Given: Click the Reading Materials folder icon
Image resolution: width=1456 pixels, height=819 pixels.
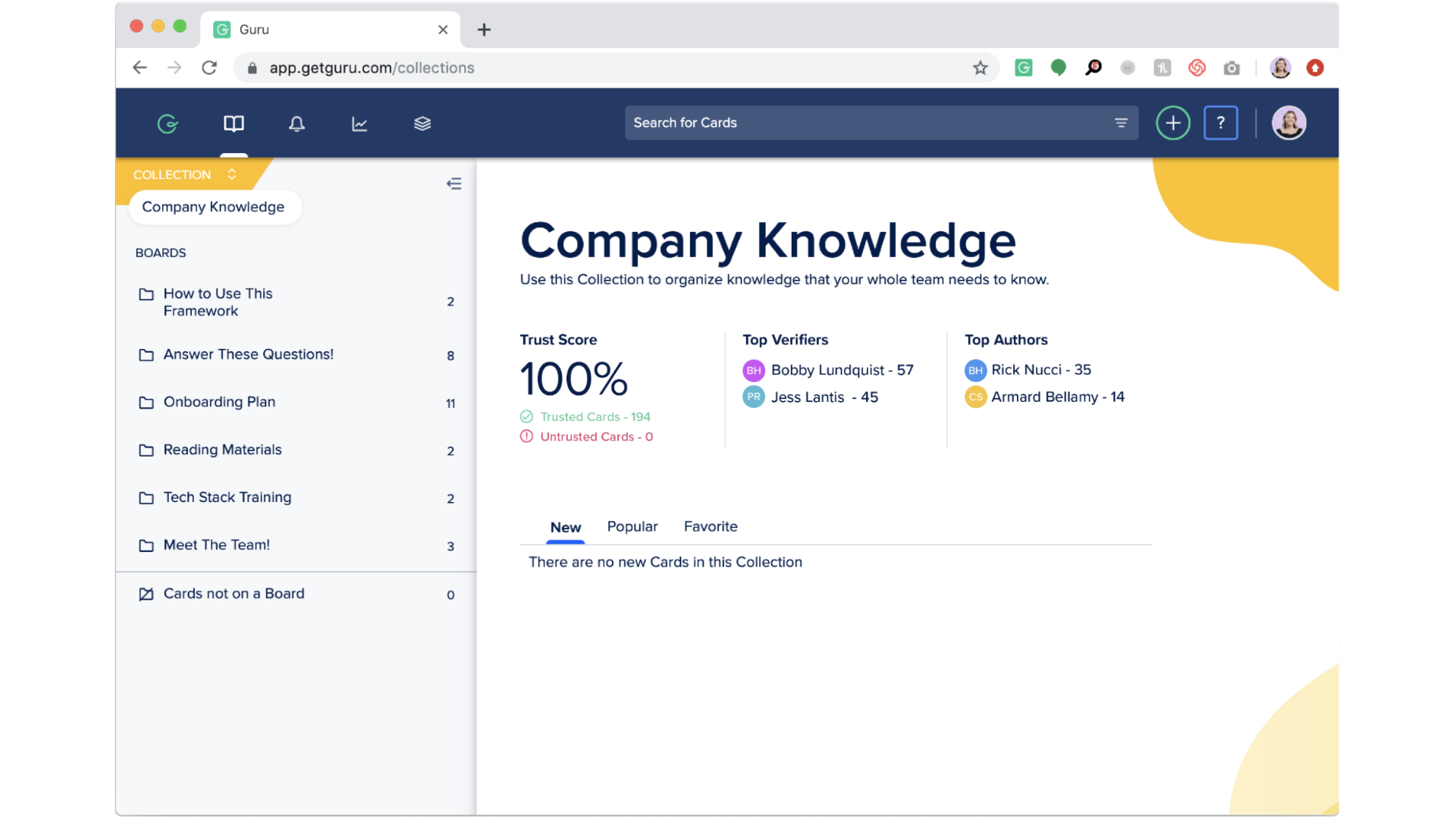Looking at the screenshot, I should [146, 450].
